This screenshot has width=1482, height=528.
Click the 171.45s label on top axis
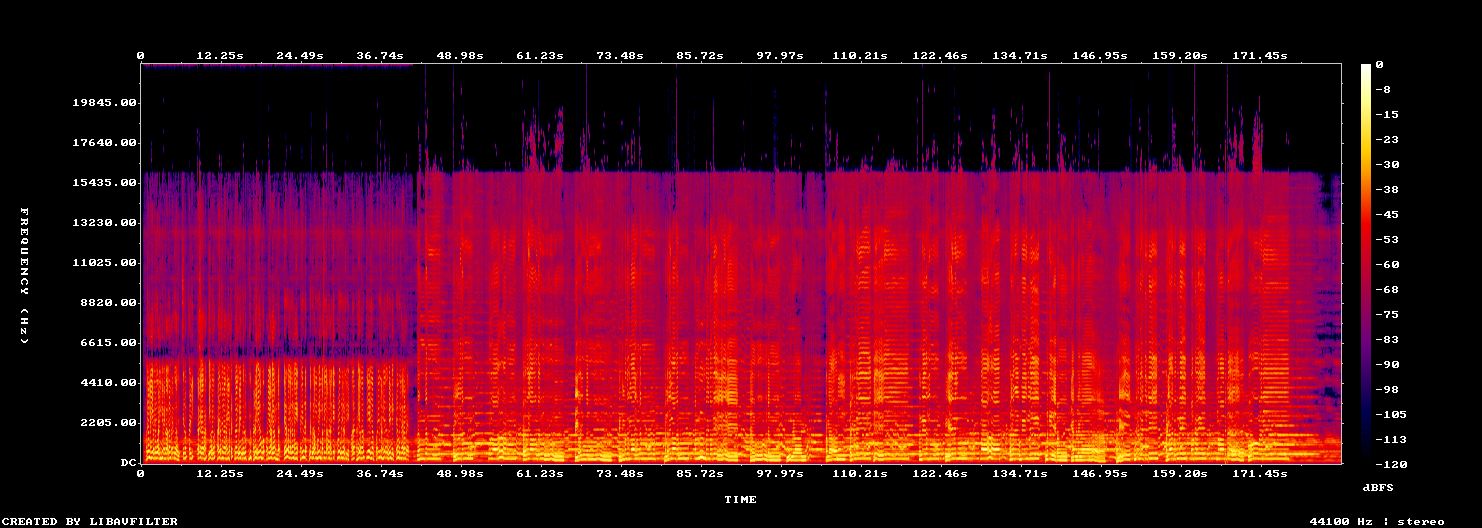[x=1260, y=56]
